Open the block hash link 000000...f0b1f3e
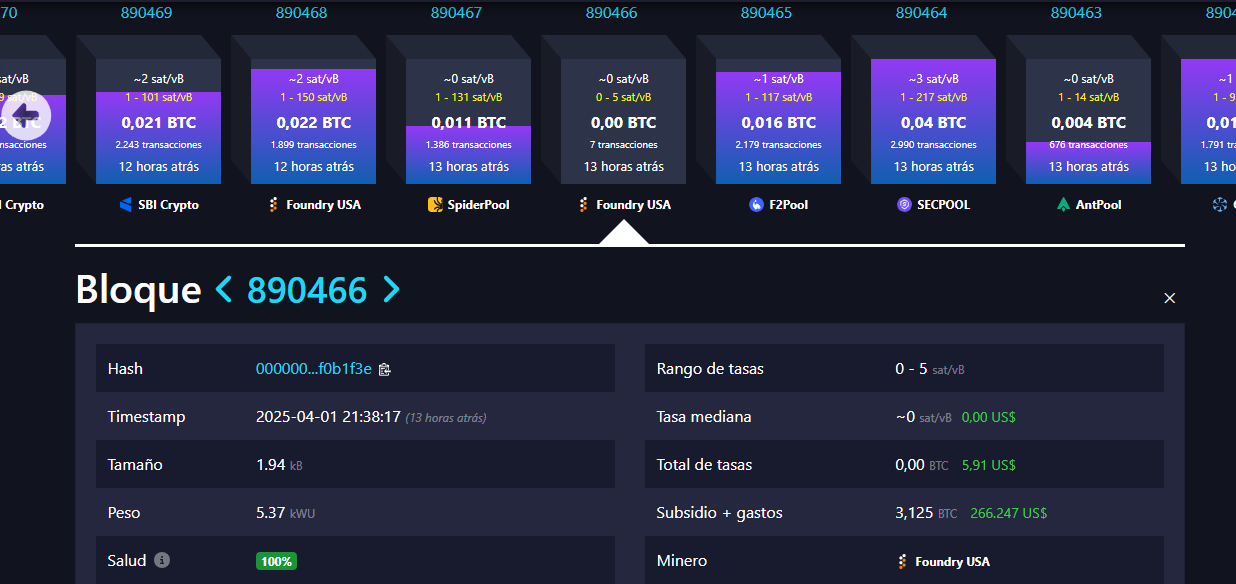The width and height of the screenshot is (1236, 584). pos(313,369)
